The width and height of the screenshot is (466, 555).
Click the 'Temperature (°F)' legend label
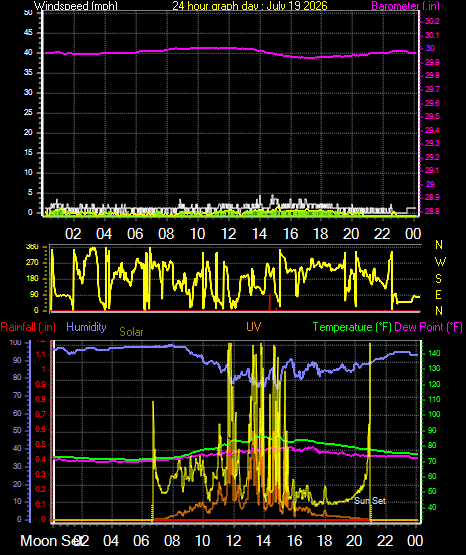click(352, 327)
